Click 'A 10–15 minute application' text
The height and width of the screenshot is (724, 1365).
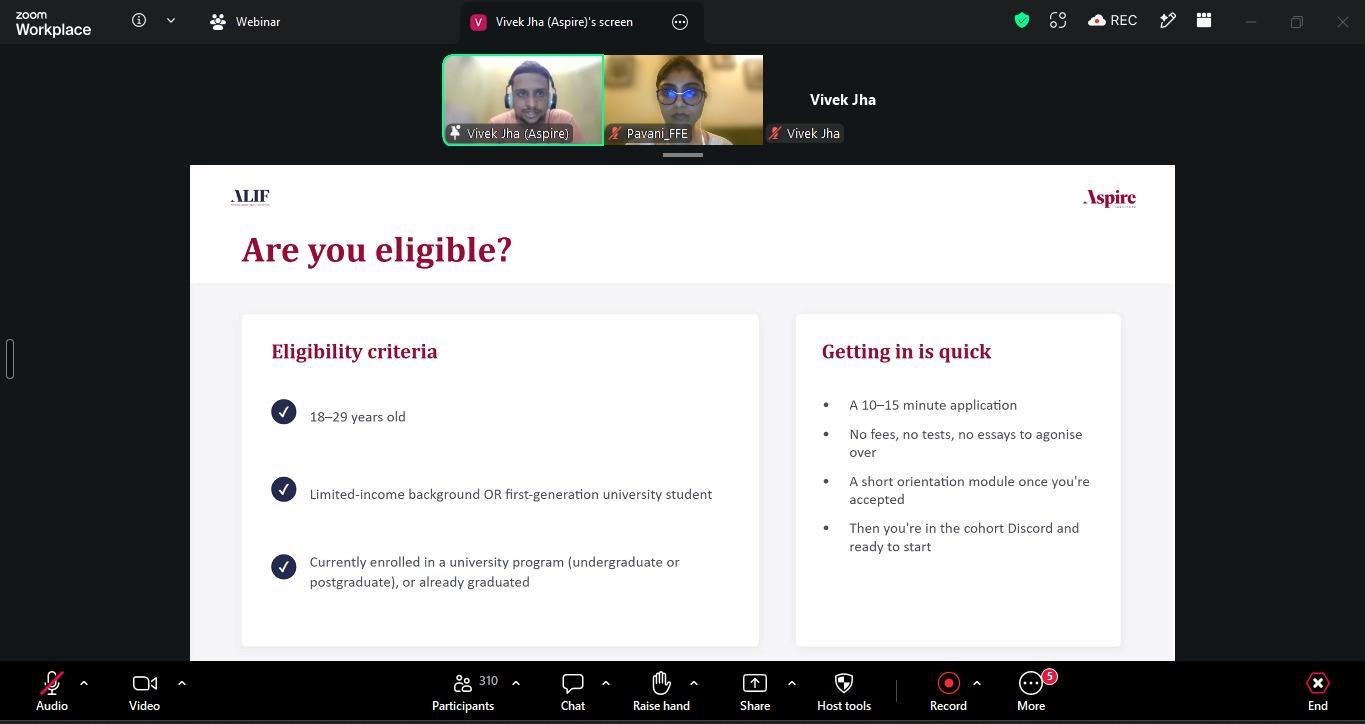pyautogui.click(x=933, y=405)
